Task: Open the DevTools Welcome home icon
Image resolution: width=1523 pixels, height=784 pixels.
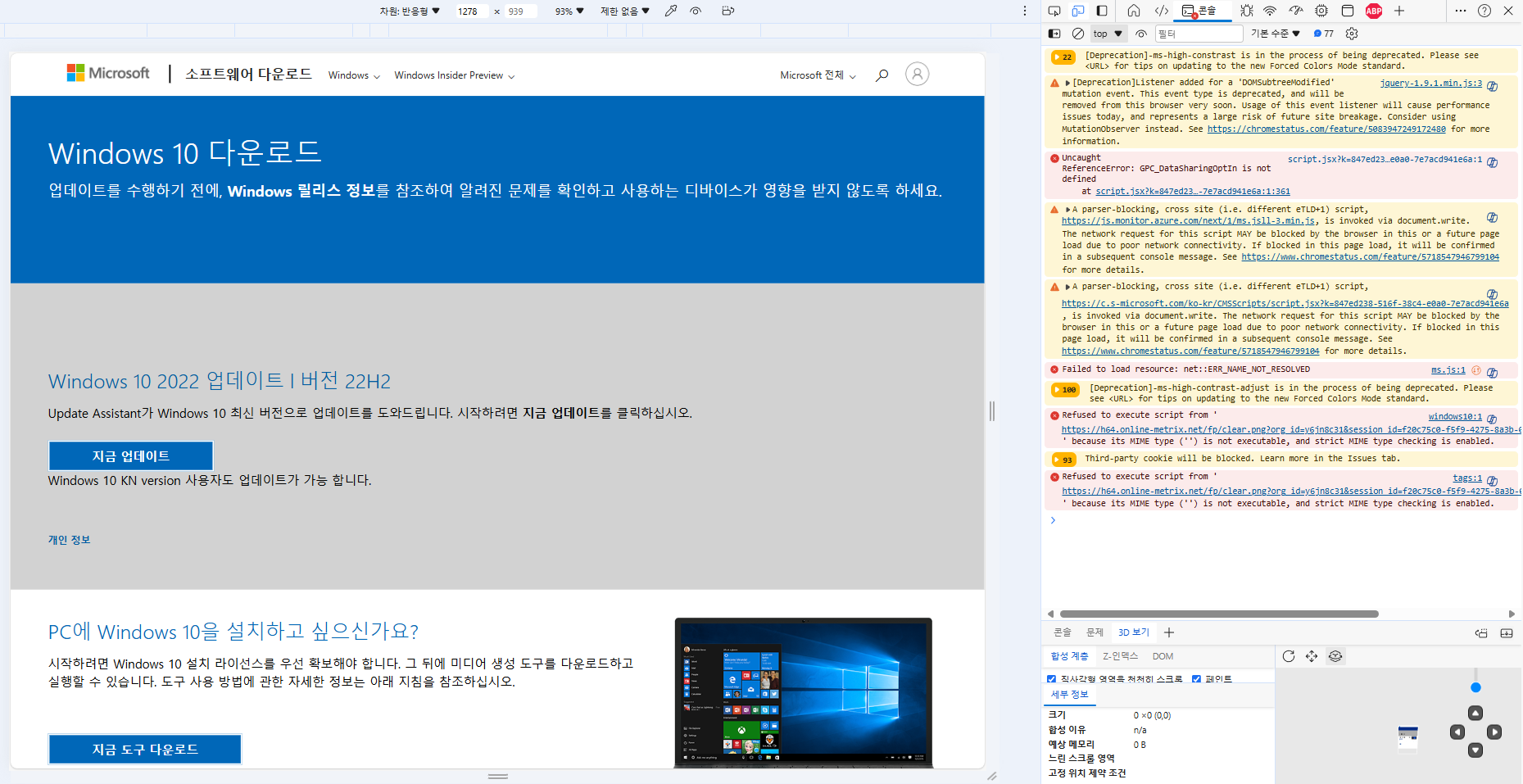Action: click(x=1134, y=11)
